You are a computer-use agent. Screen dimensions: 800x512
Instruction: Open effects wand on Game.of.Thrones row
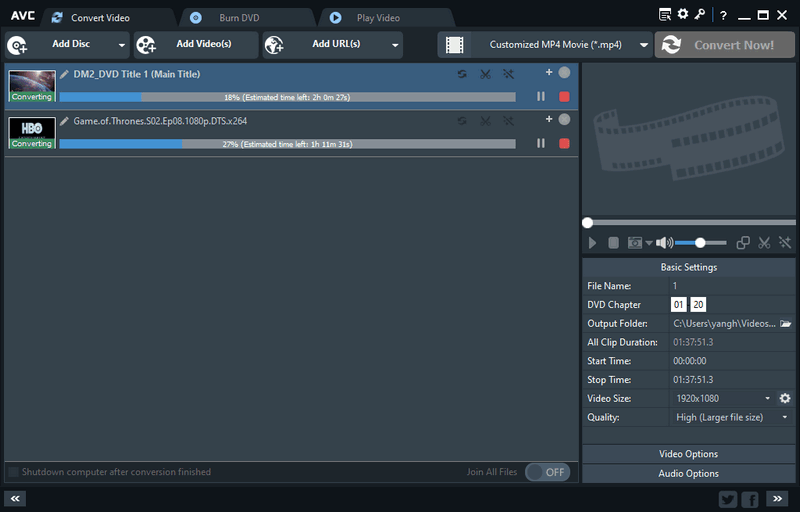508,121
